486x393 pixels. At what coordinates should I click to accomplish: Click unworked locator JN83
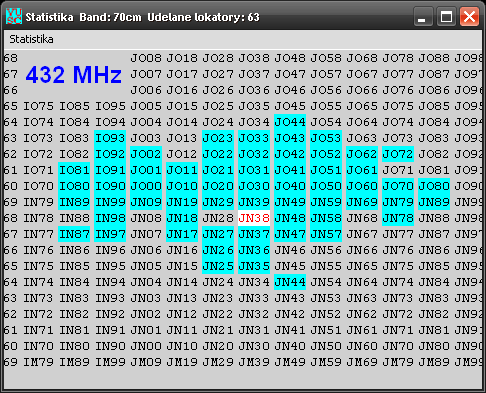click(x=434, y=298)
